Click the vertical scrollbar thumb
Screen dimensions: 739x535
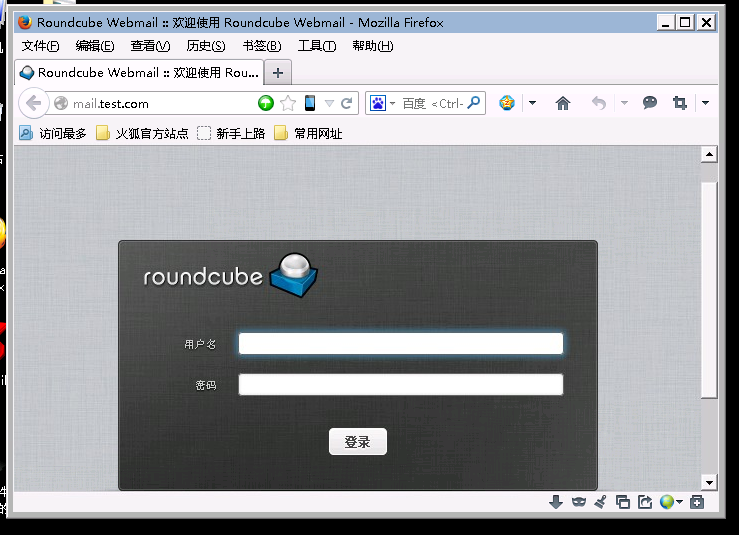point(709,289)
